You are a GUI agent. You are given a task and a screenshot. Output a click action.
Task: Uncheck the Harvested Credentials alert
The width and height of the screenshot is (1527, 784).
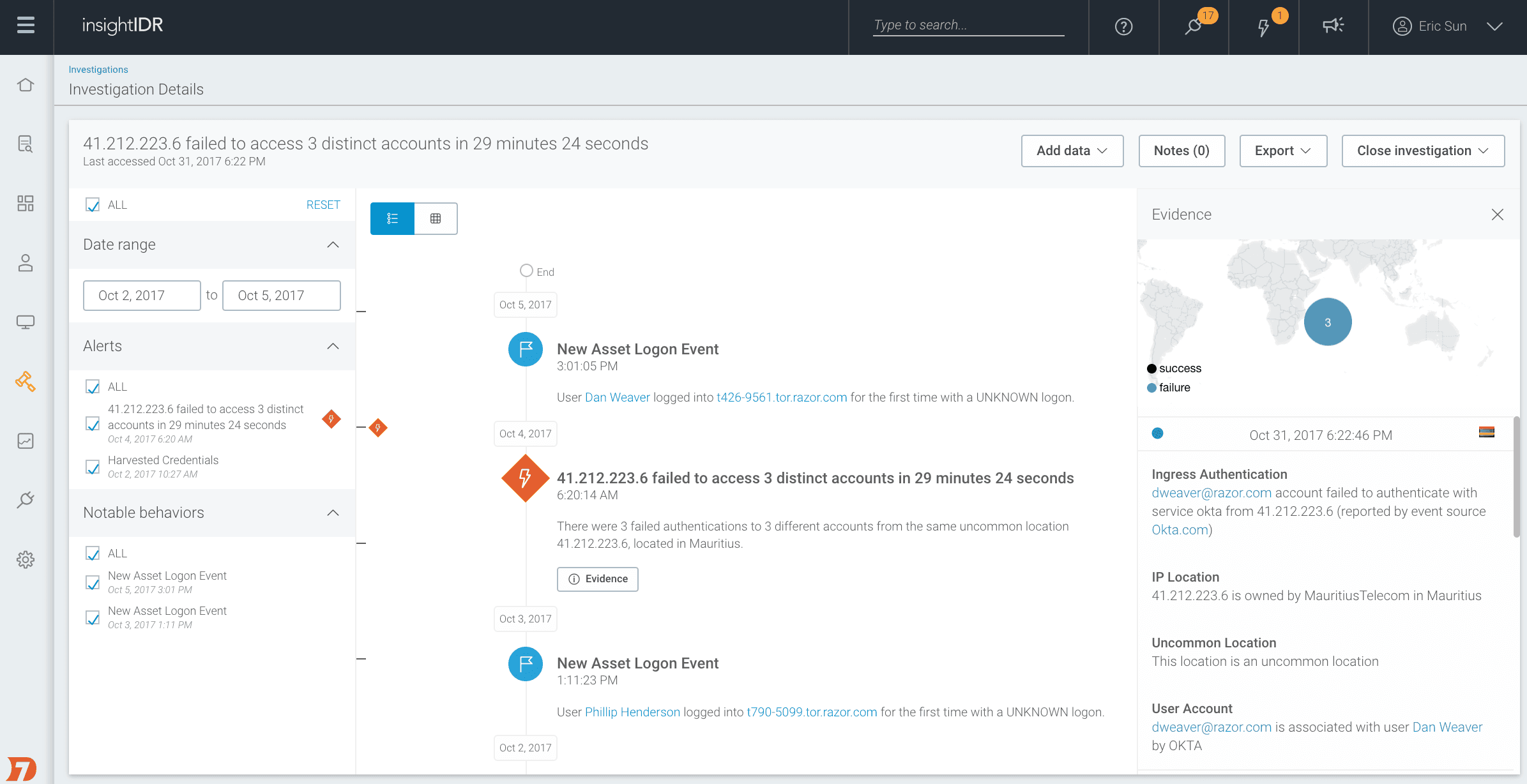pos(93,467)
